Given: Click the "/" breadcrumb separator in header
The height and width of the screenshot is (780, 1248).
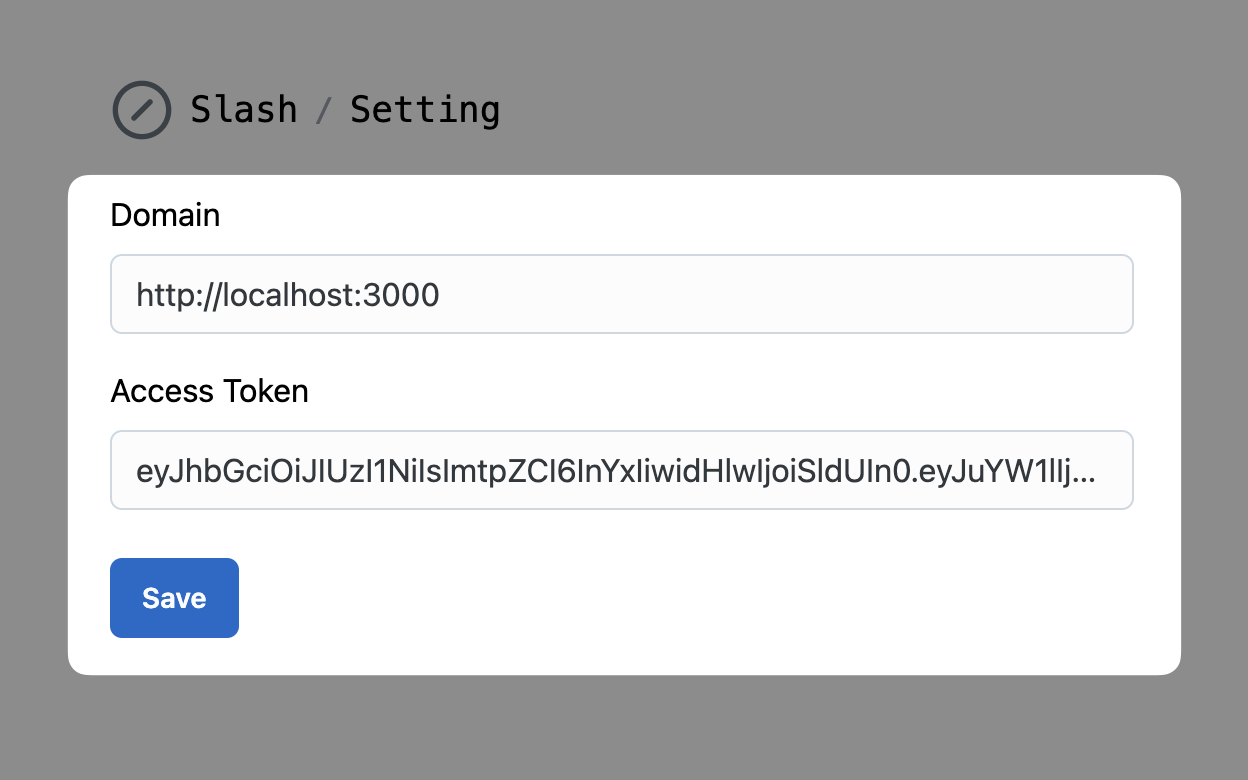Looking at the screenshot, I should coord(323,110).
